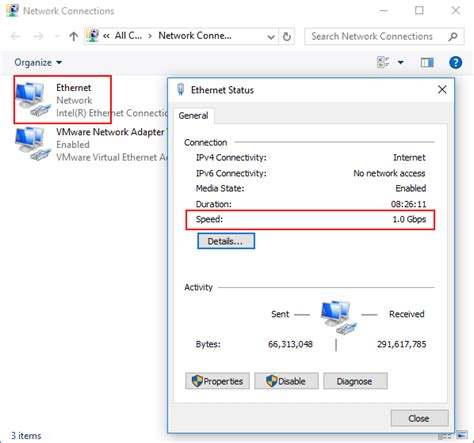The width and height of the screenshot is (474, 443).
Task: Click the received bytes value 291,617,785
Action: click(401, 344)
